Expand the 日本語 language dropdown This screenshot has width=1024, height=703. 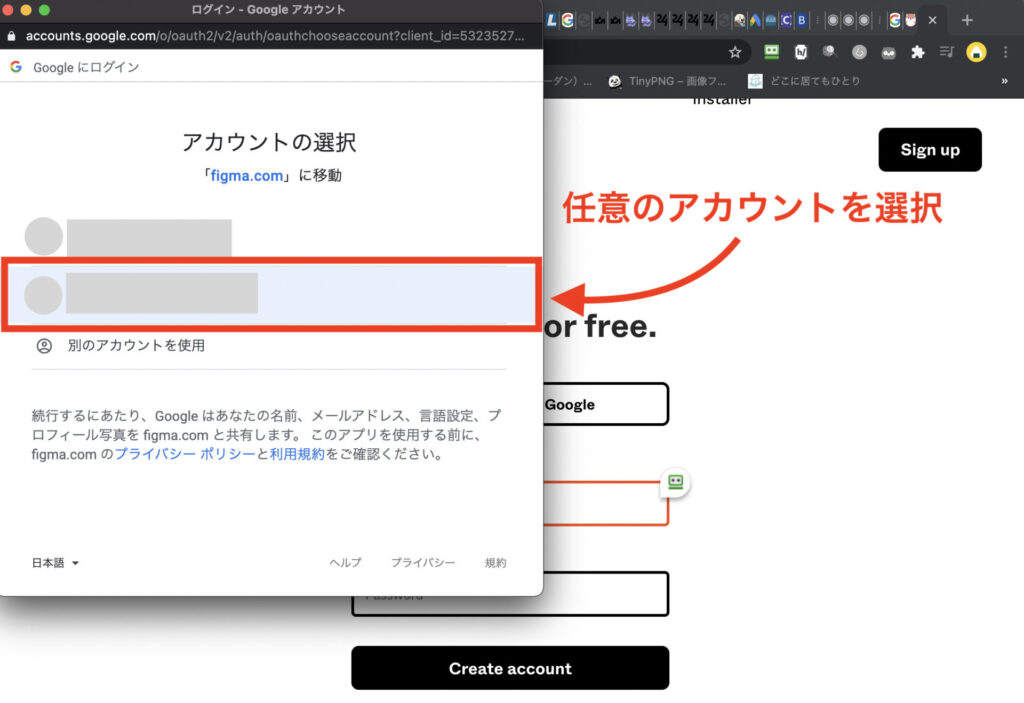(55, 563)
